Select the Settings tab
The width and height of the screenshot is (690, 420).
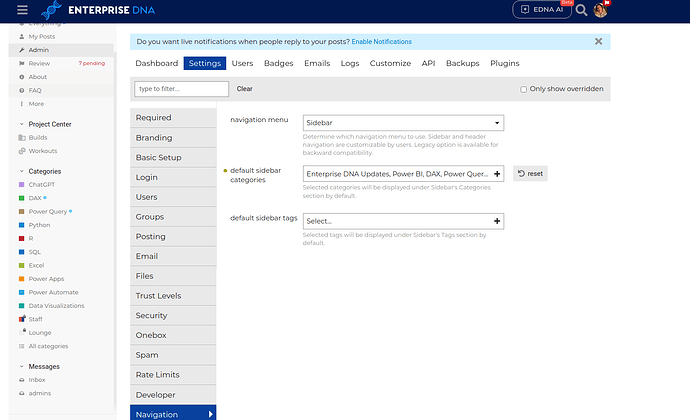coord(205,63)
